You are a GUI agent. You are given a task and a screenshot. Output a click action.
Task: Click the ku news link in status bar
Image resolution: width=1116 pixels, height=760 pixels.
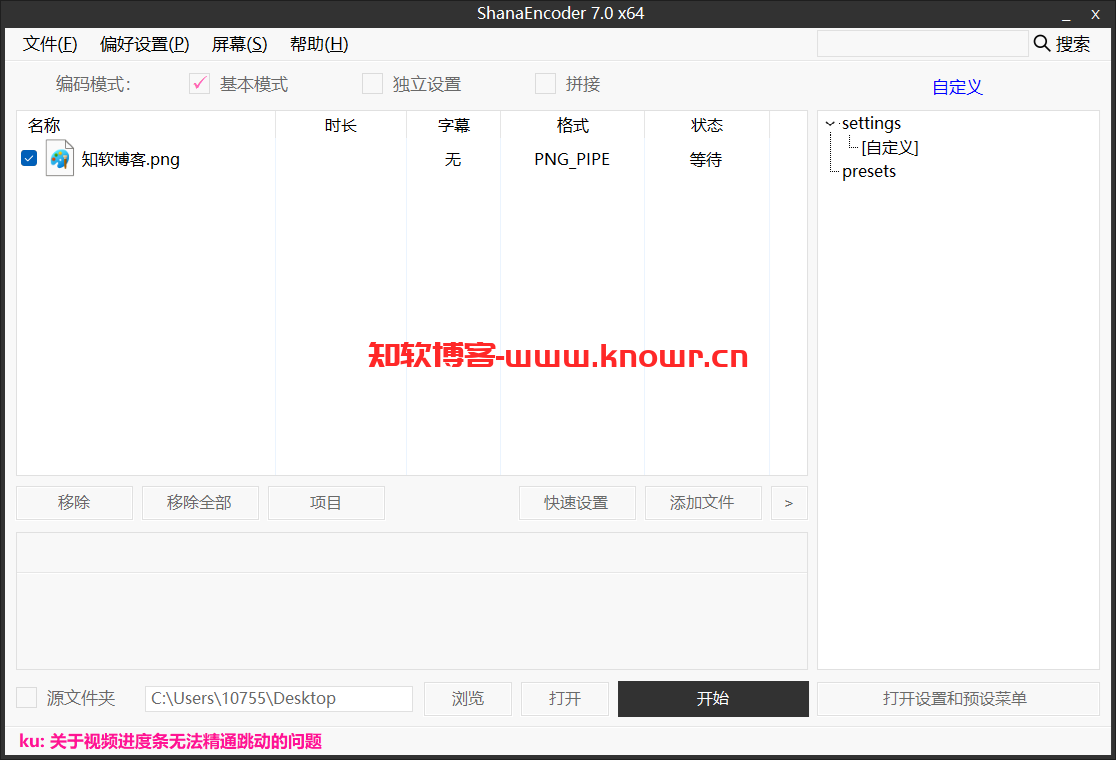[171, 741]
